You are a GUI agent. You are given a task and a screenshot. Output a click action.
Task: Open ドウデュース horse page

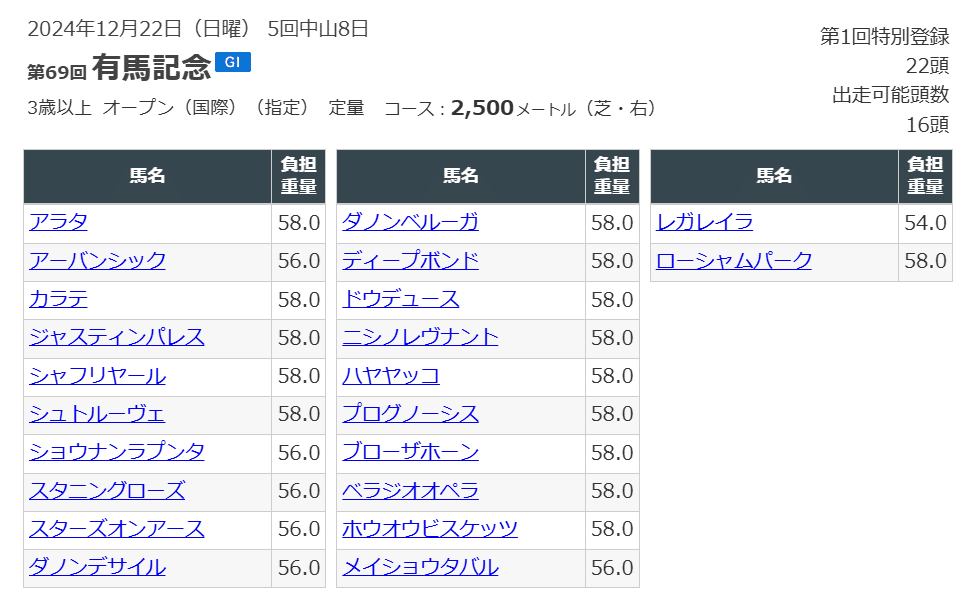coord(401,299)
